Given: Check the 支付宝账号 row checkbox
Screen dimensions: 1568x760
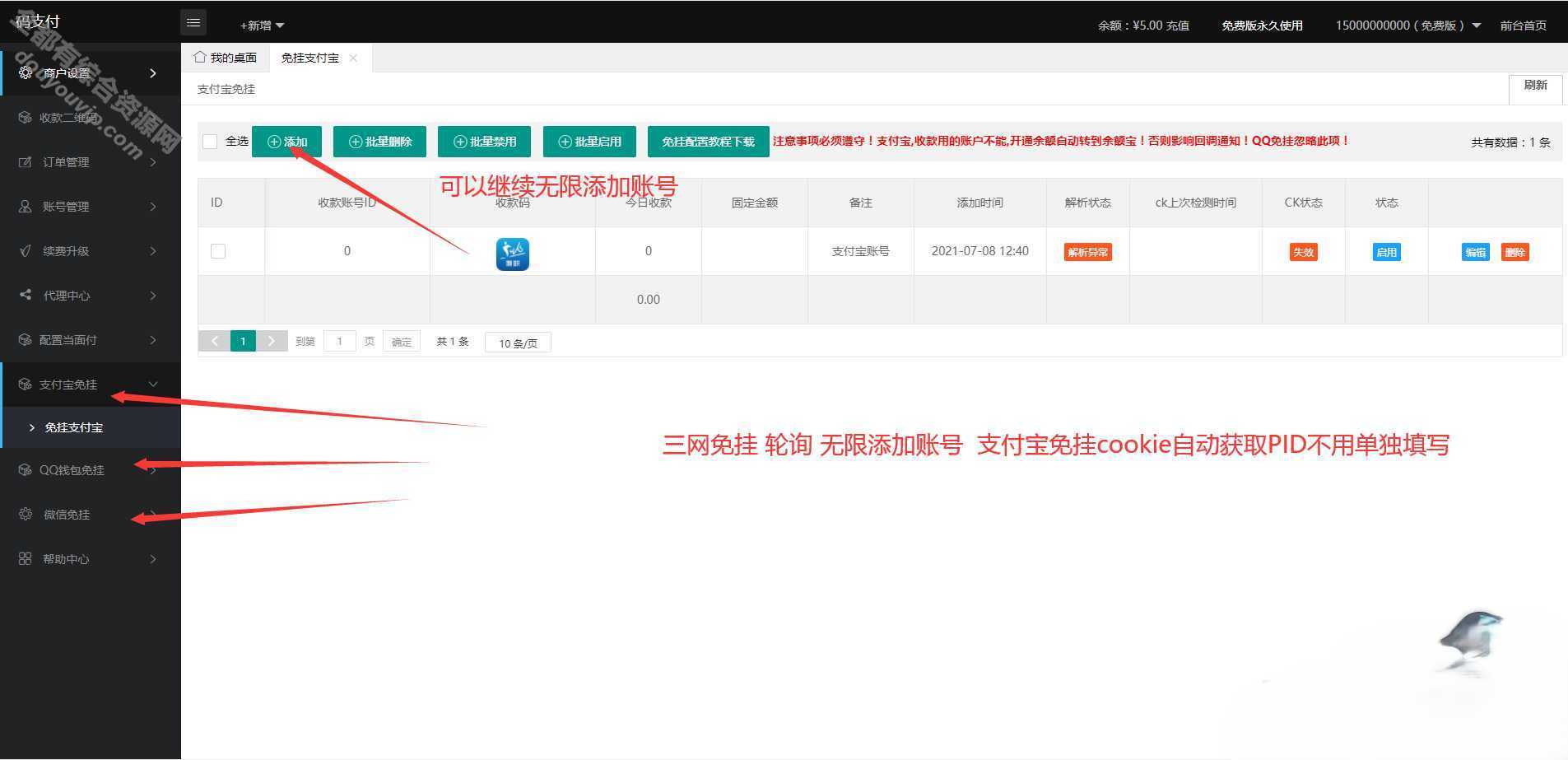Looking at the screenshot, I should (218, 251).
